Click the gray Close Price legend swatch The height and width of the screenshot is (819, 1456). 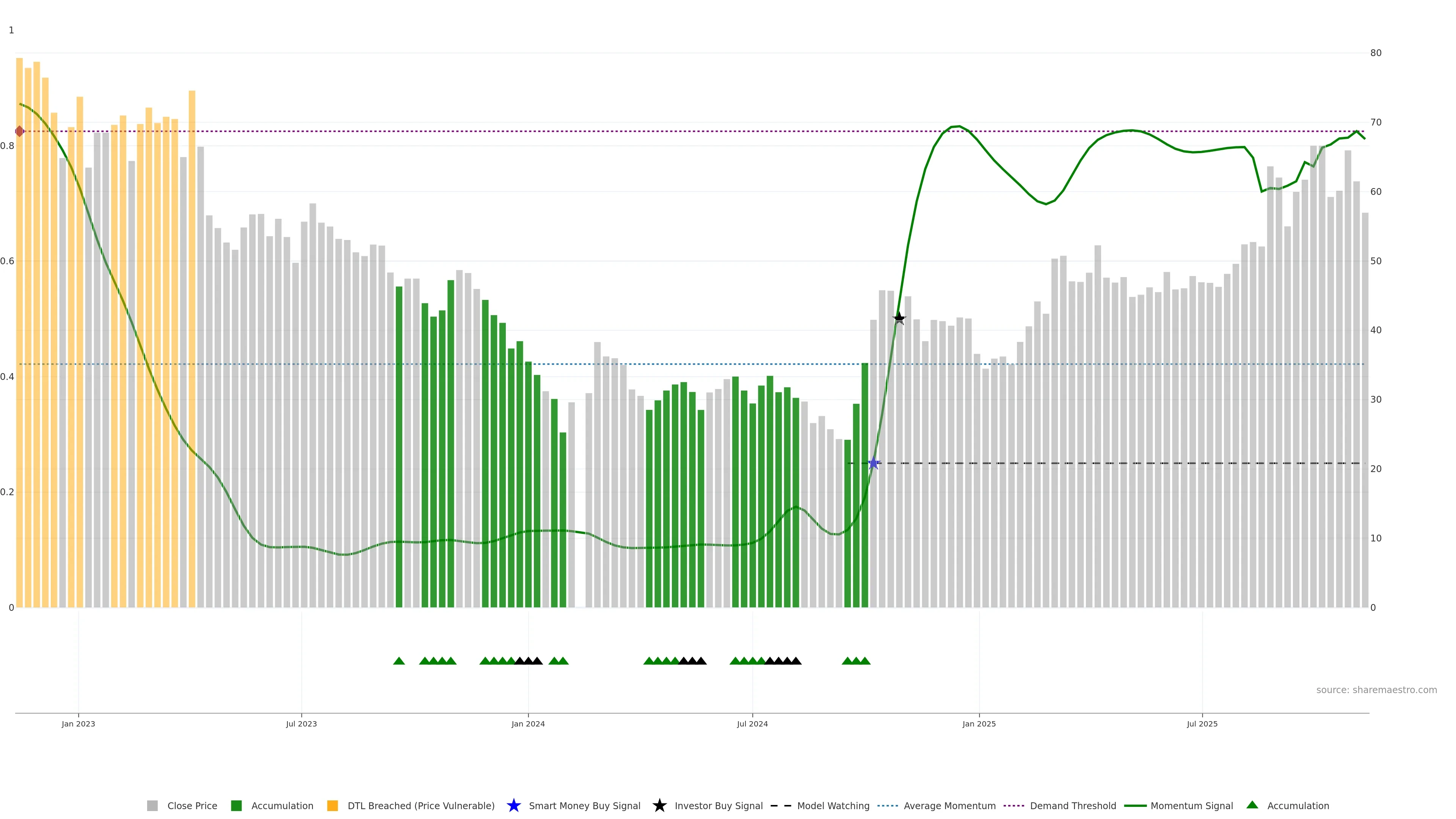(x=152, y=805)
